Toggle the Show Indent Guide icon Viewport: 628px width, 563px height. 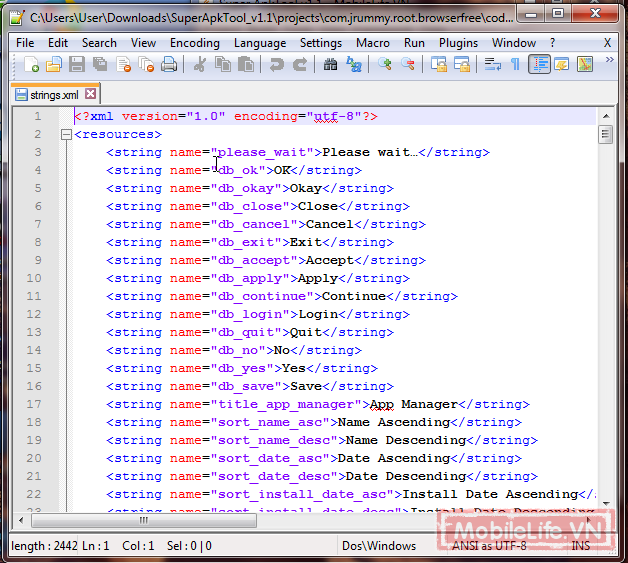point(539,64)
